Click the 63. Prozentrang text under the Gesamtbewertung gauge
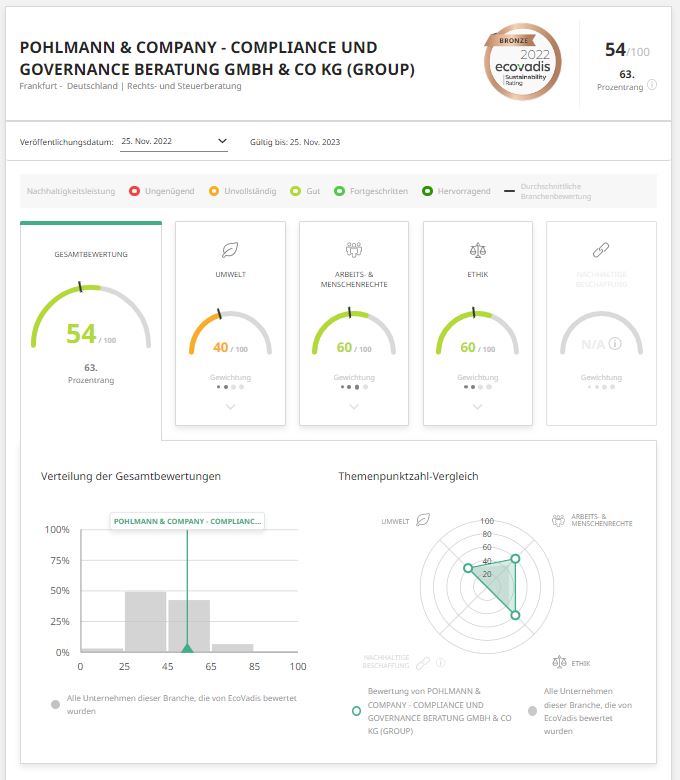The image size is (680, 780). (x=91, y=374)
